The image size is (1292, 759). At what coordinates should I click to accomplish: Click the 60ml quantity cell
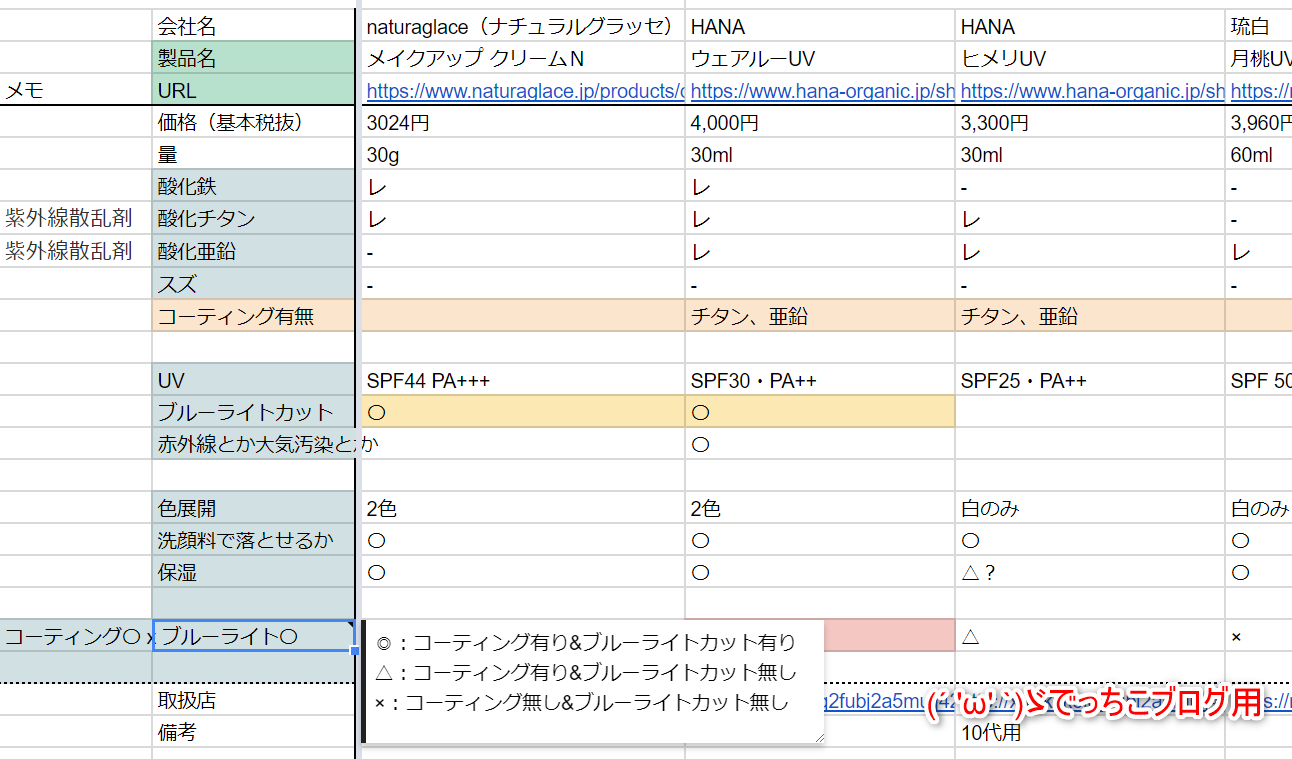click(1259, 155)
